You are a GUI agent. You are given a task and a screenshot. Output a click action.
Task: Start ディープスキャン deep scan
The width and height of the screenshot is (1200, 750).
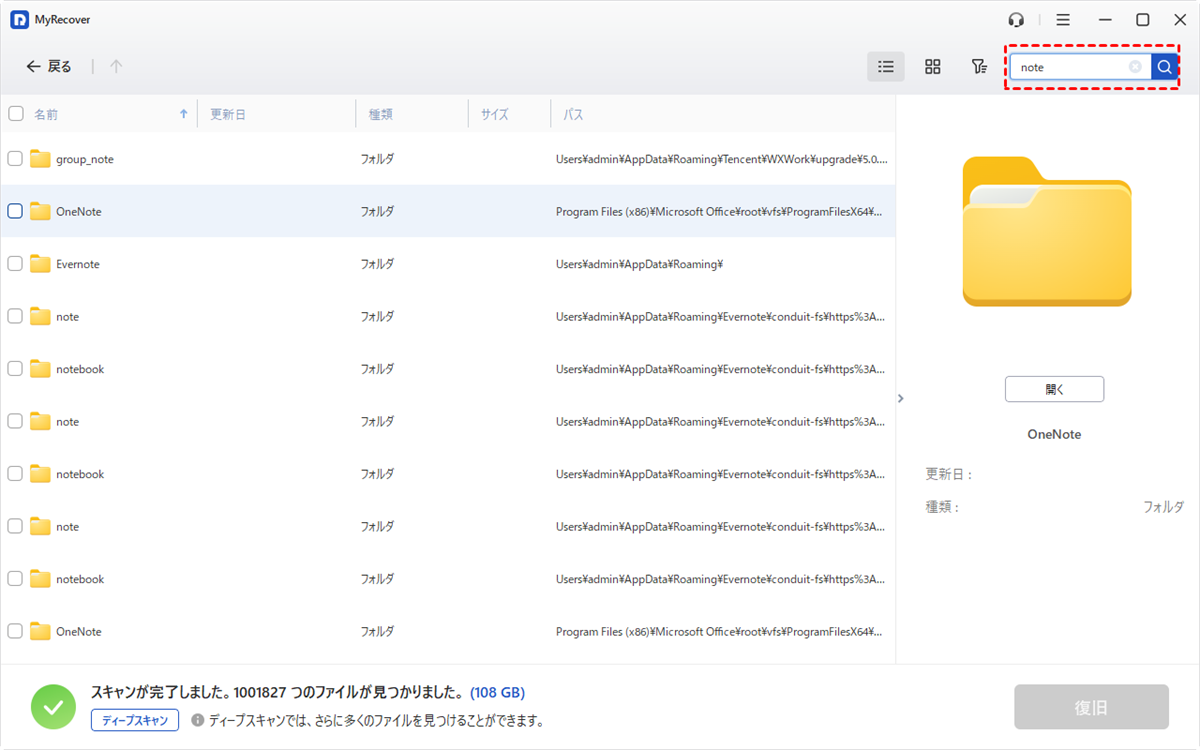(x=135, y=720)
